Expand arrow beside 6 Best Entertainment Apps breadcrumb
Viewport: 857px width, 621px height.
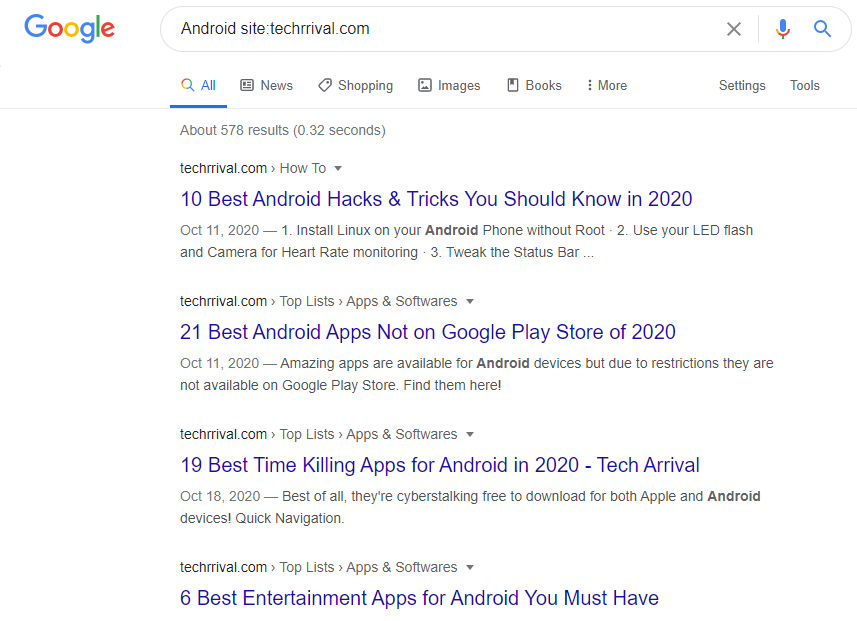pyautogui.click(x=469, y=567)
